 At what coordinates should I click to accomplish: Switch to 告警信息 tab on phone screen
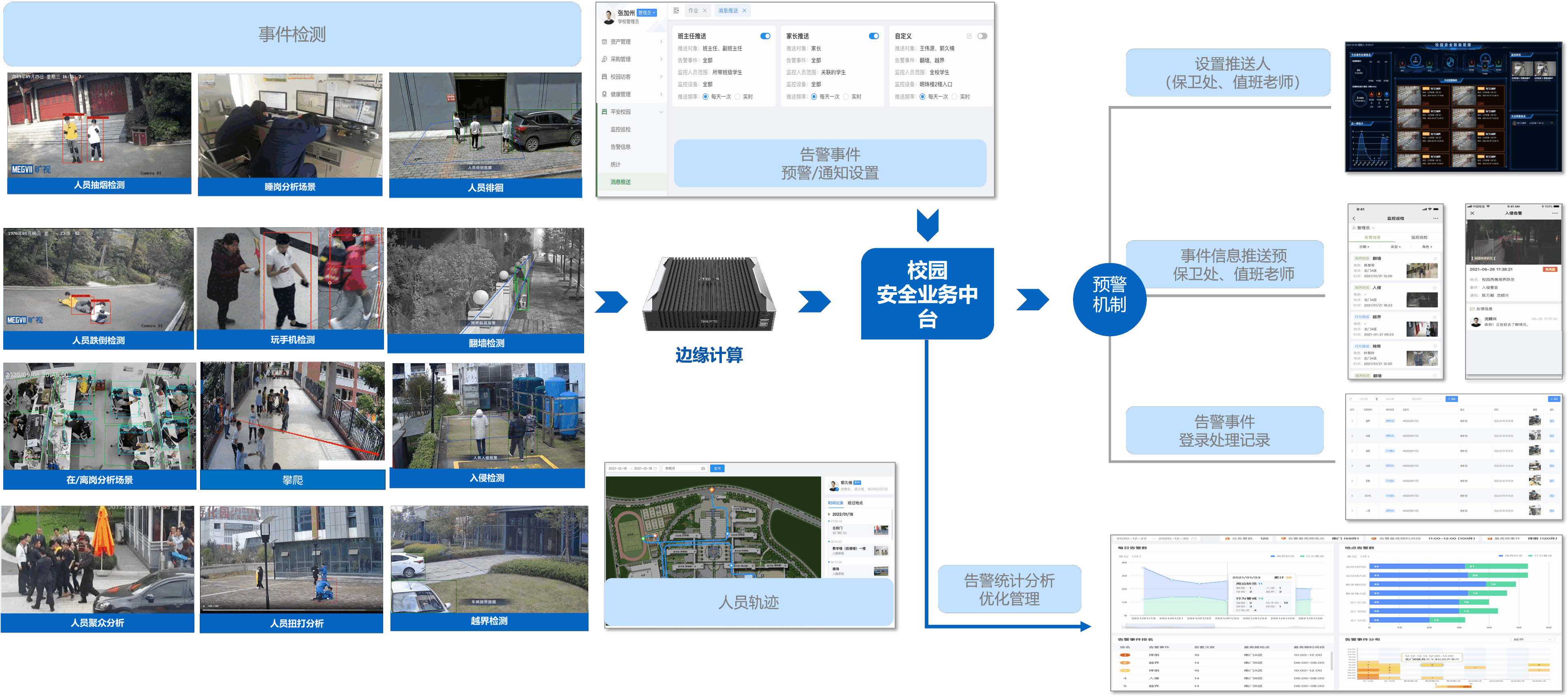1372,237
